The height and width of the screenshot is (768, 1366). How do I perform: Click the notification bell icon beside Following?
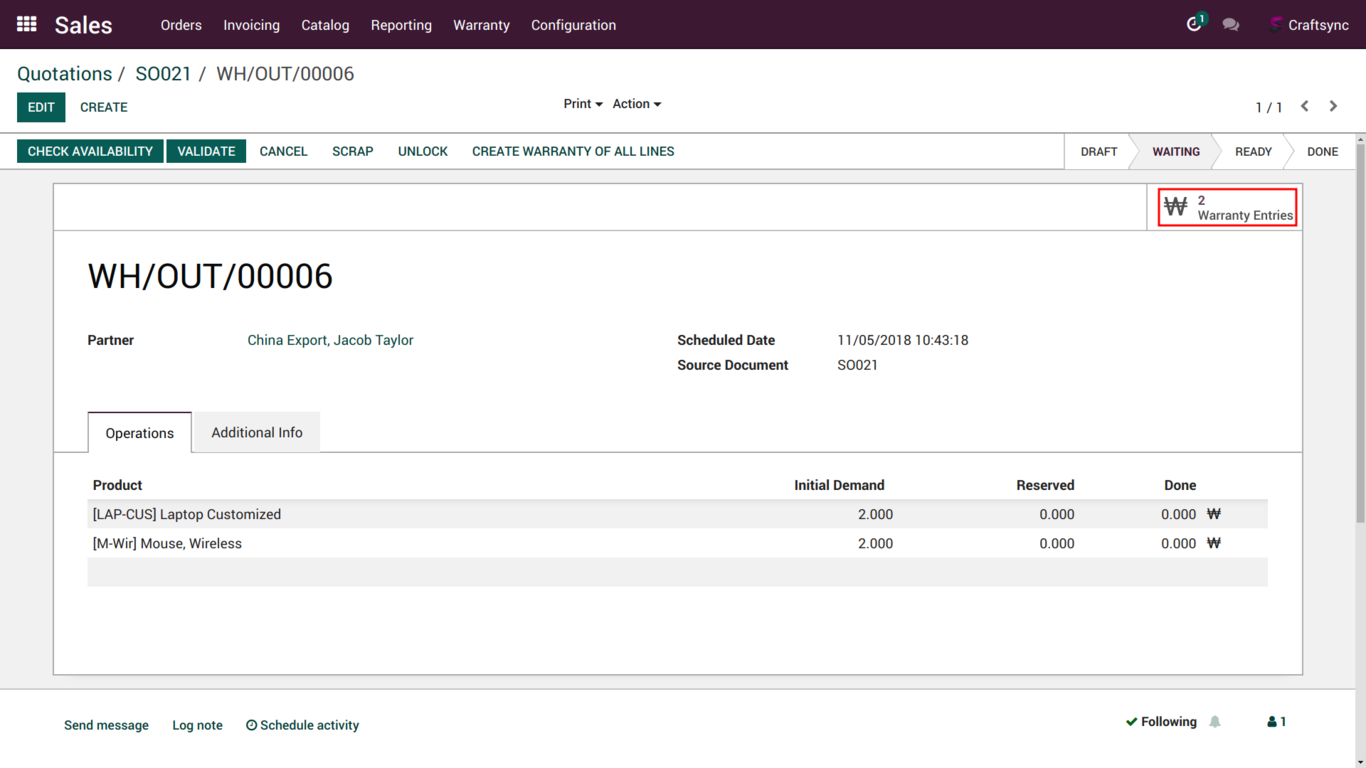pyautogui.click(x=1215, y=722)
